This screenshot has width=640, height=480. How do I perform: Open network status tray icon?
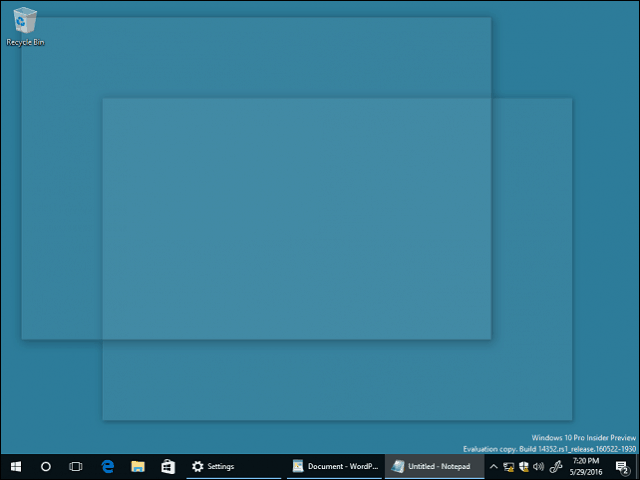tap(509, 467)
